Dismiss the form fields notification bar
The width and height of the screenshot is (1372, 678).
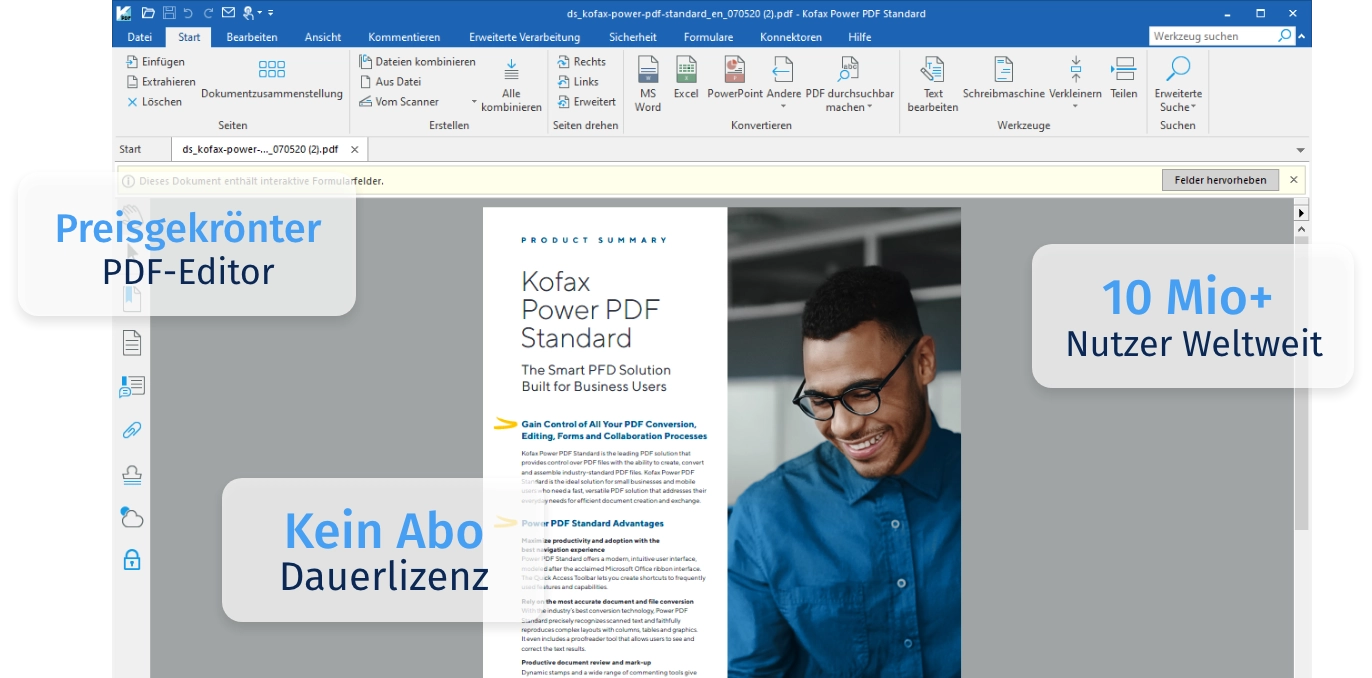tap(1293, 180)
